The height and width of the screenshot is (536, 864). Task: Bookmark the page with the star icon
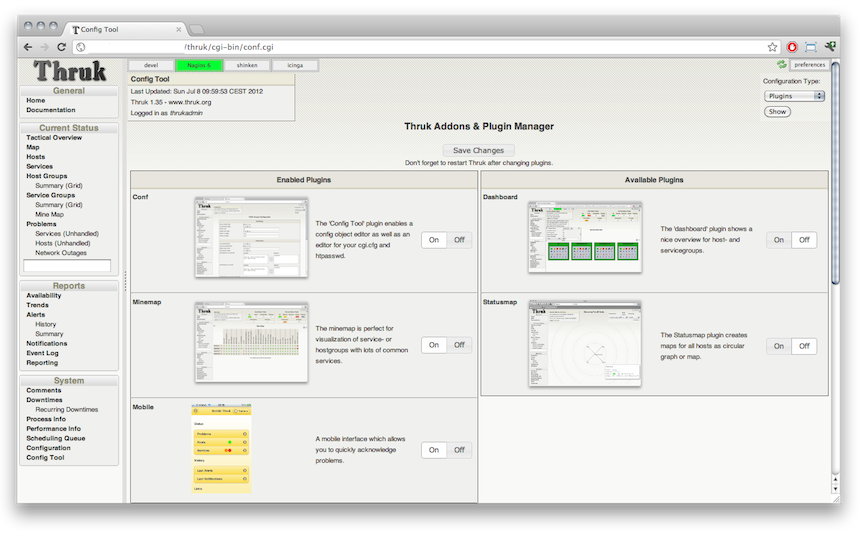[x=772, y=47]
